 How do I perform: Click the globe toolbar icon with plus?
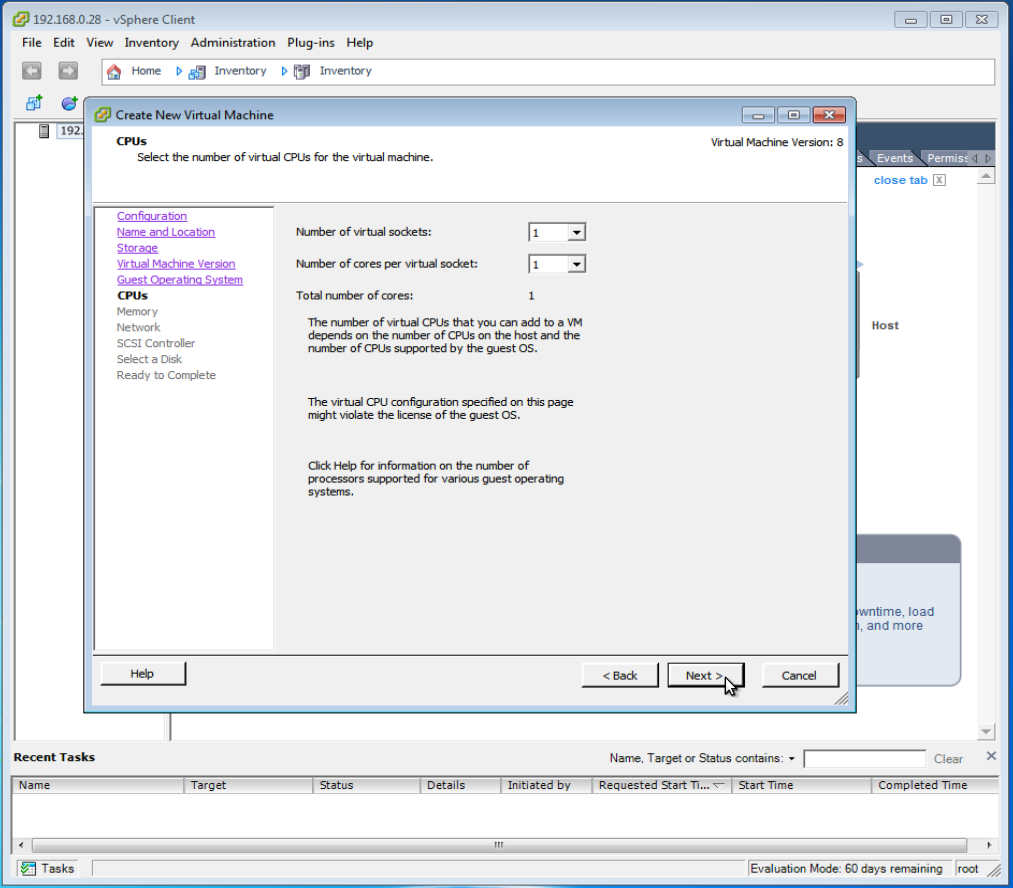point(69,103)
